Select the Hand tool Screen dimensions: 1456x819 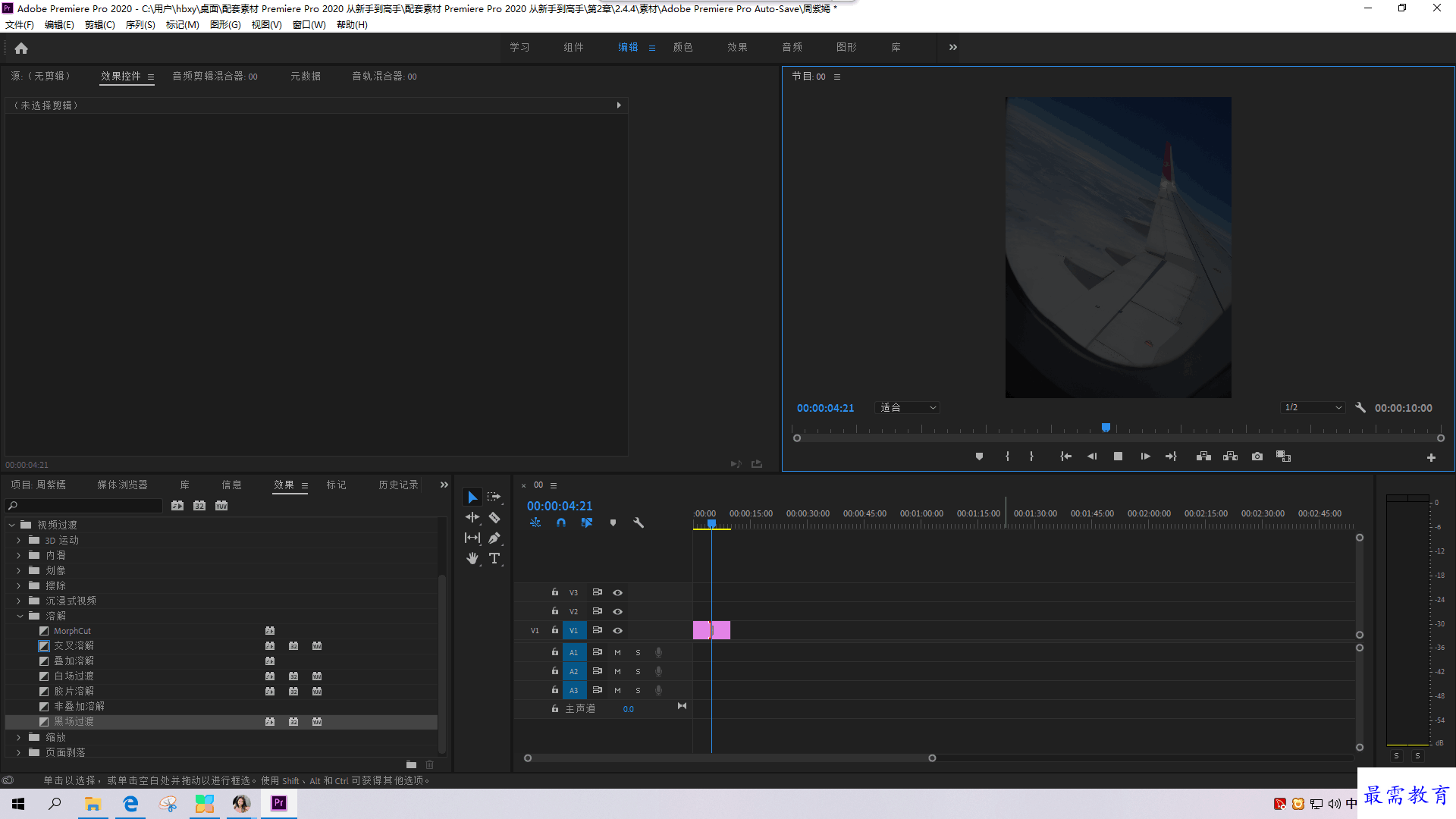(x=472, y=558)
